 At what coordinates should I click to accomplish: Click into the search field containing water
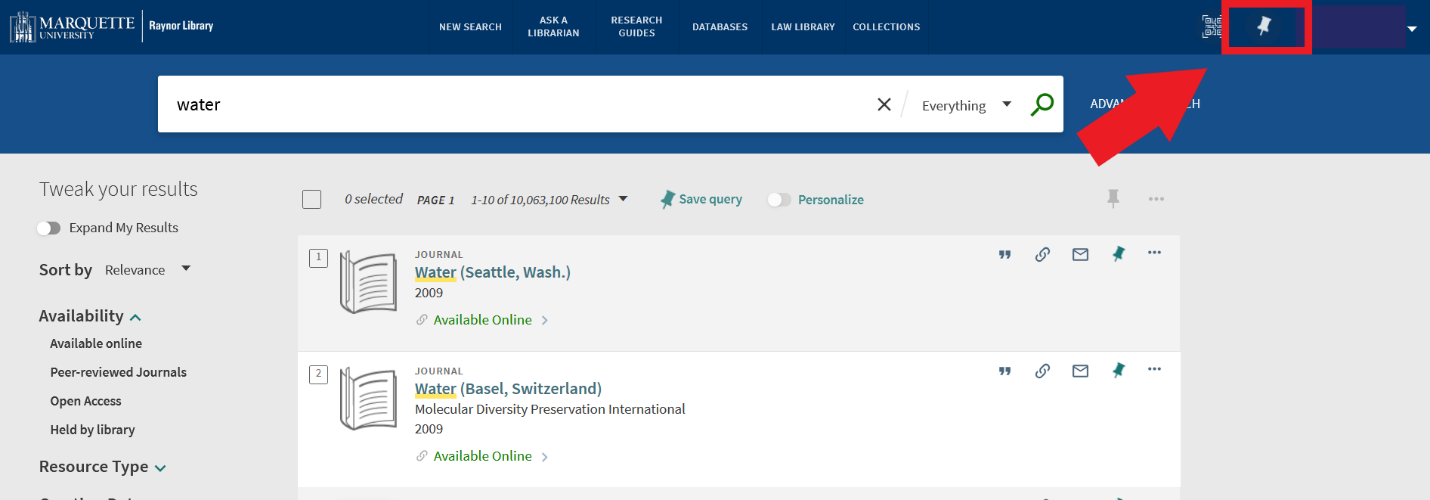point(500,104)
